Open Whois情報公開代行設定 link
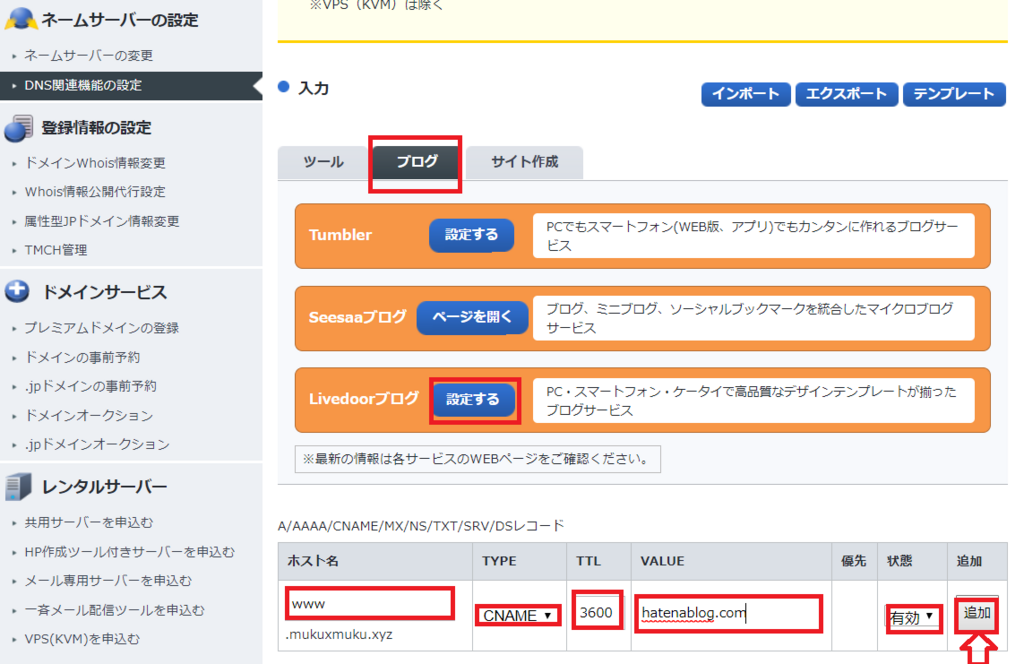Screen dimensions: 1024x664 coord(95,192)
